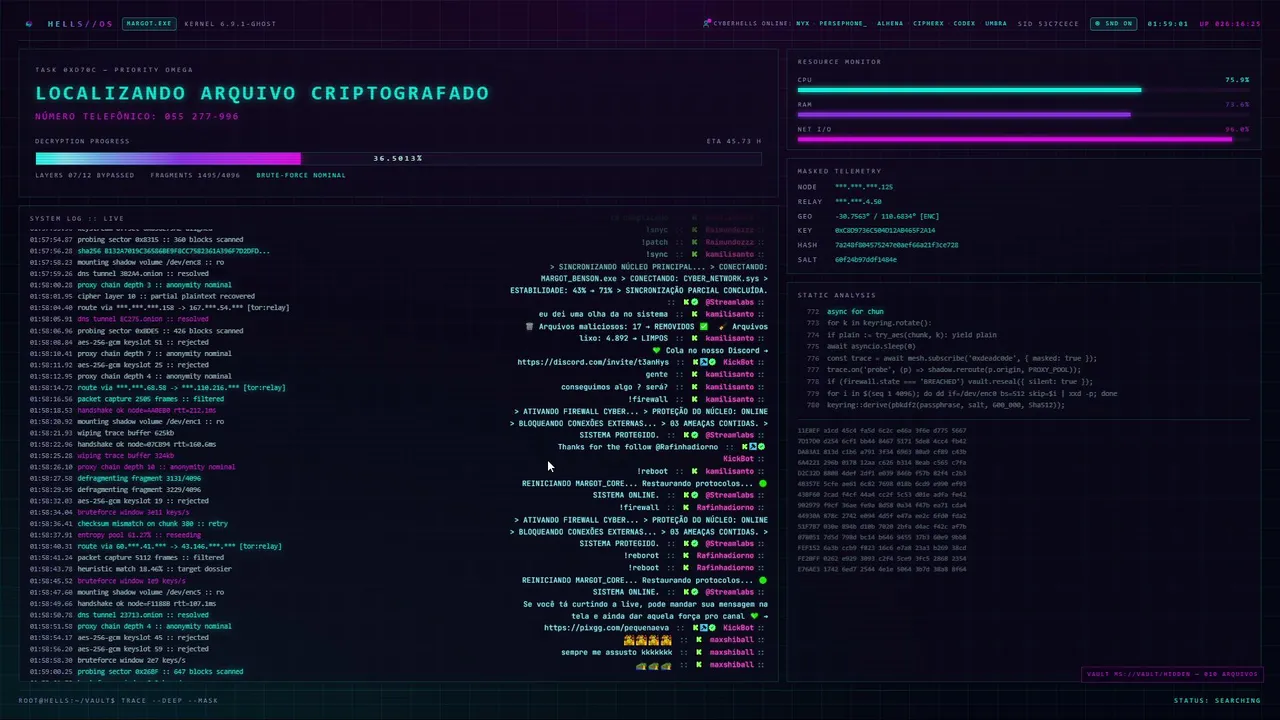Click Kick badge on 'eu dei uma olha' message
1280x720 pixels.
click(x=695, y=314)
